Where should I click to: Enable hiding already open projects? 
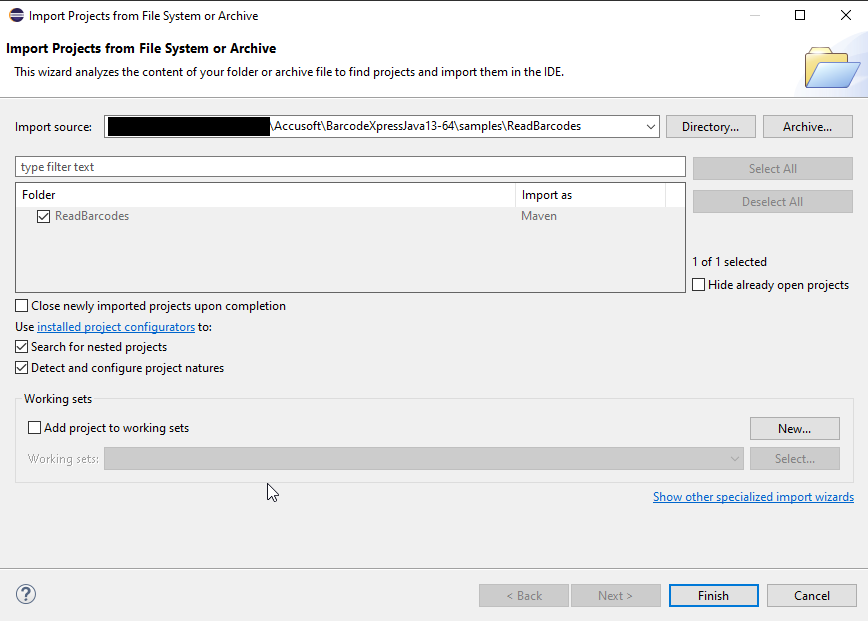[x=698, y=284]
